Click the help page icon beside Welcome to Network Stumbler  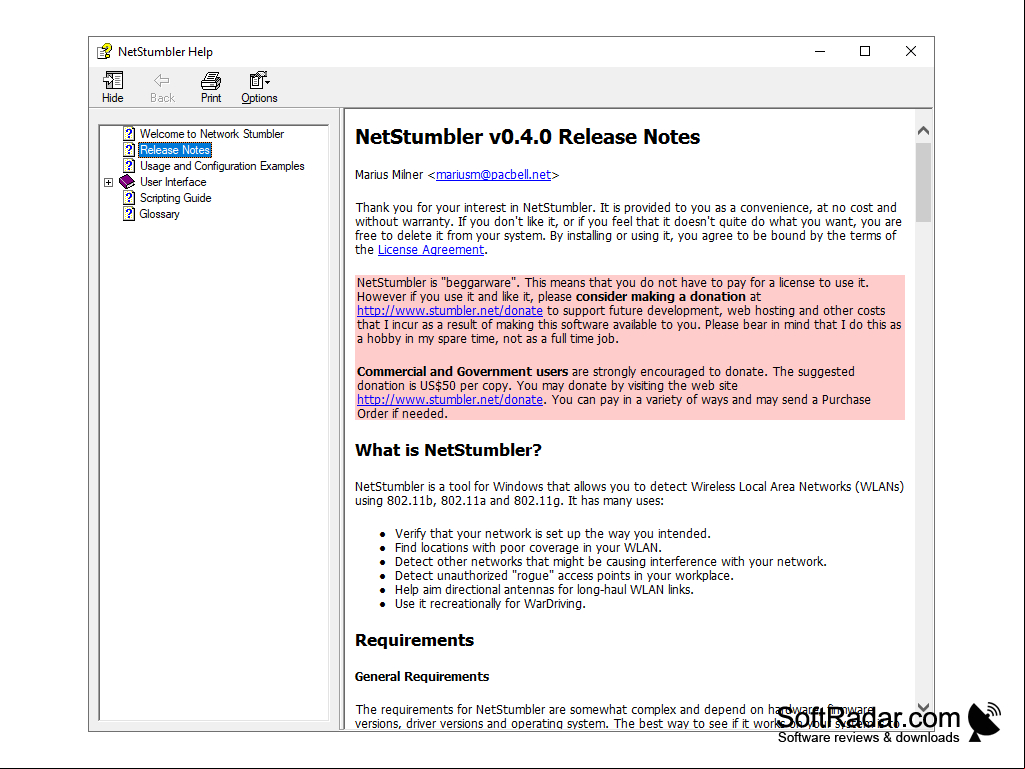[x=129, y=134]
